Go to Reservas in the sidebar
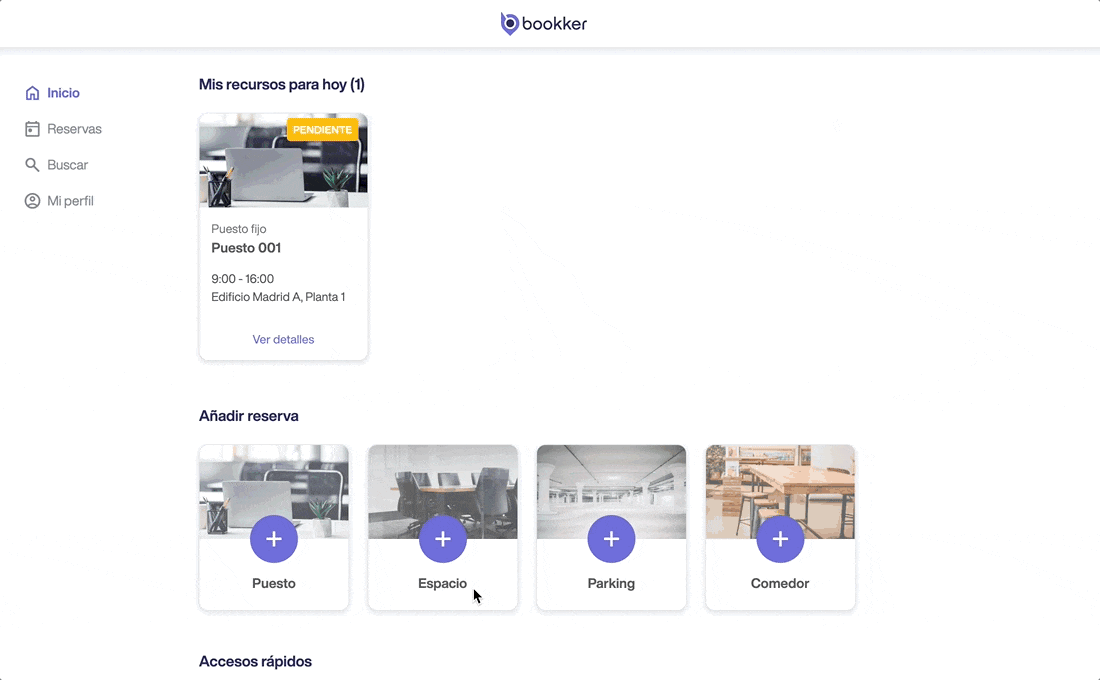 (74, 129)
